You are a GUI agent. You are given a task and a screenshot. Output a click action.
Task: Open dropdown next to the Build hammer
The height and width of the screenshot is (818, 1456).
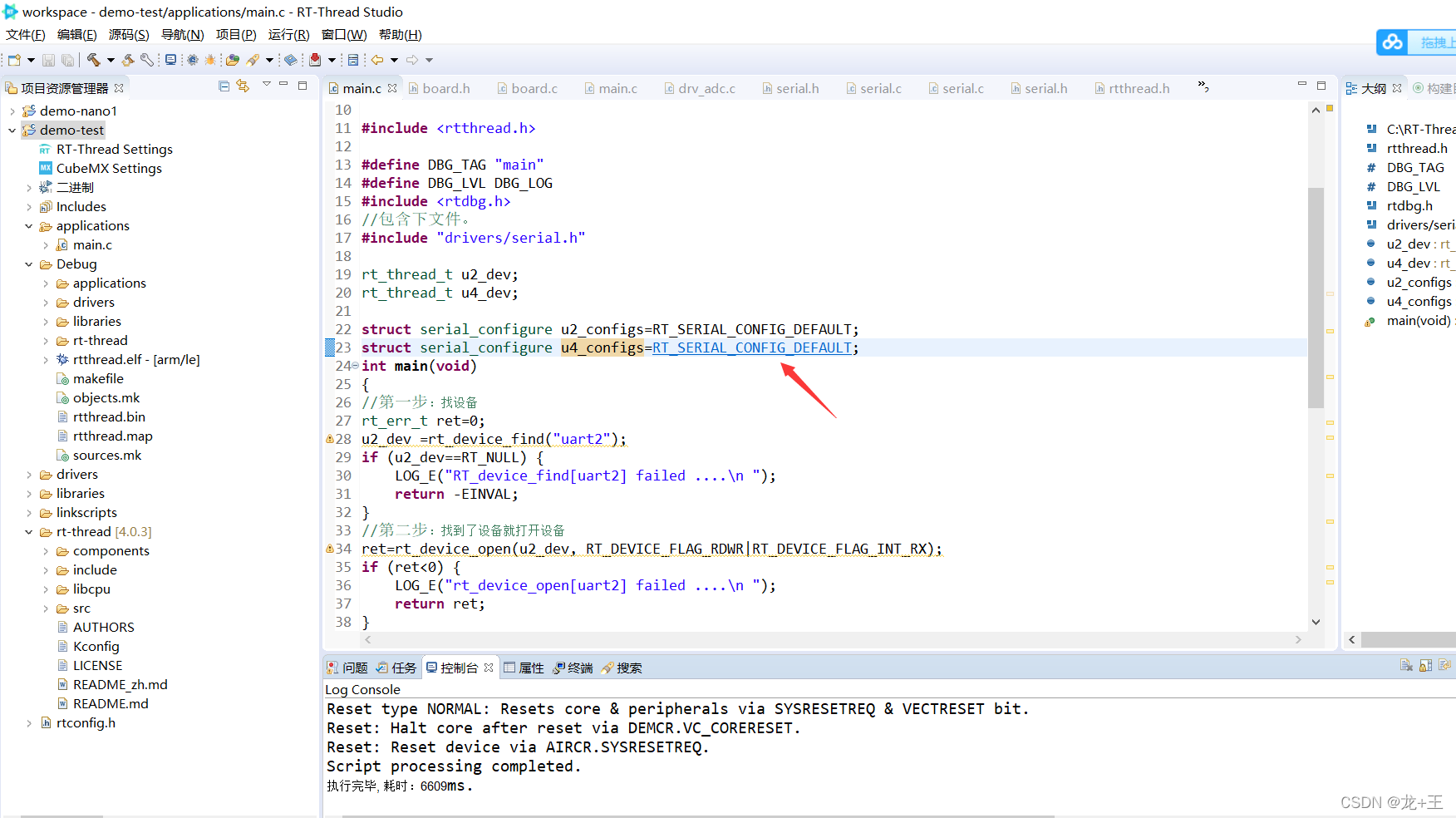(x=111, y=60)
